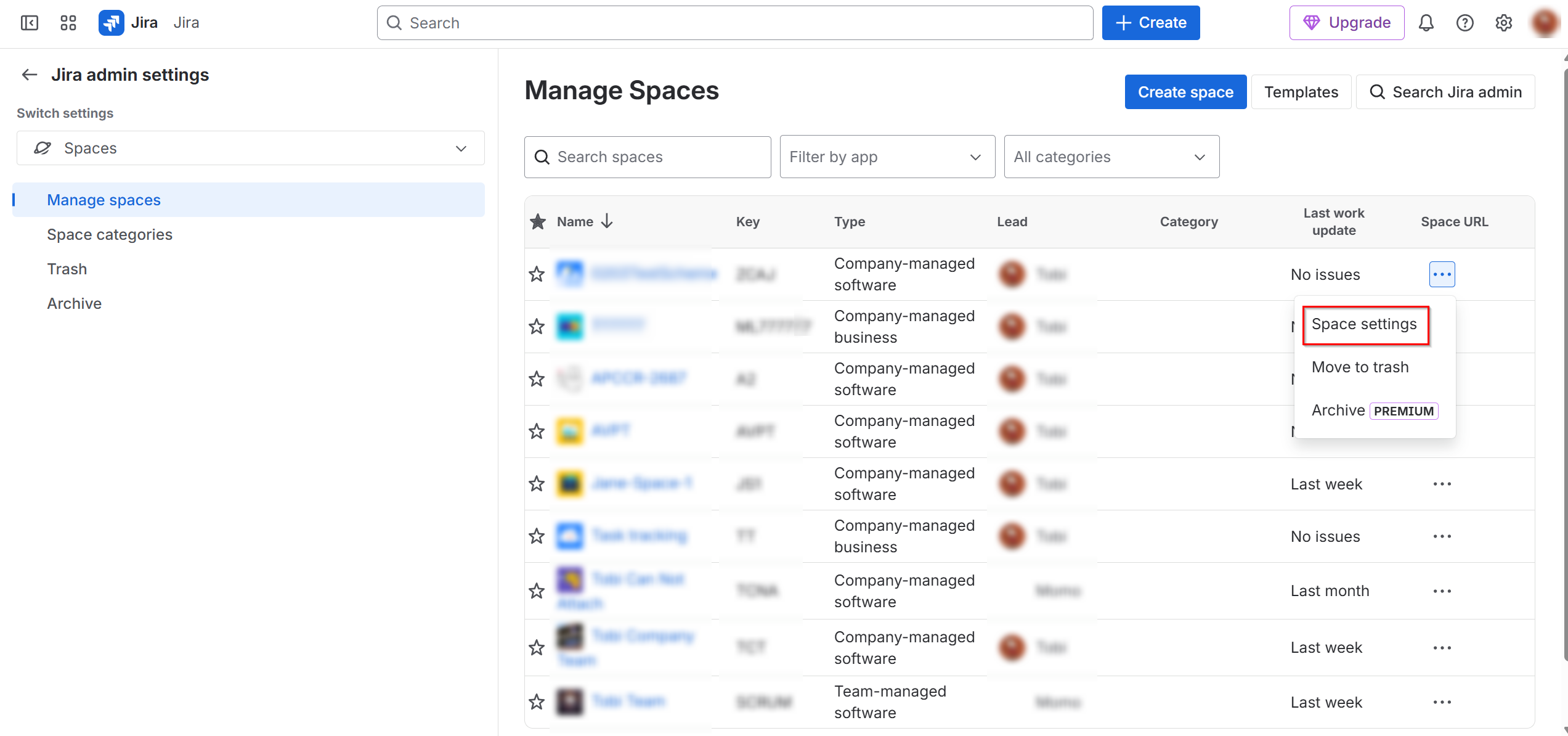Open Templates

(x=1301, y=91)
